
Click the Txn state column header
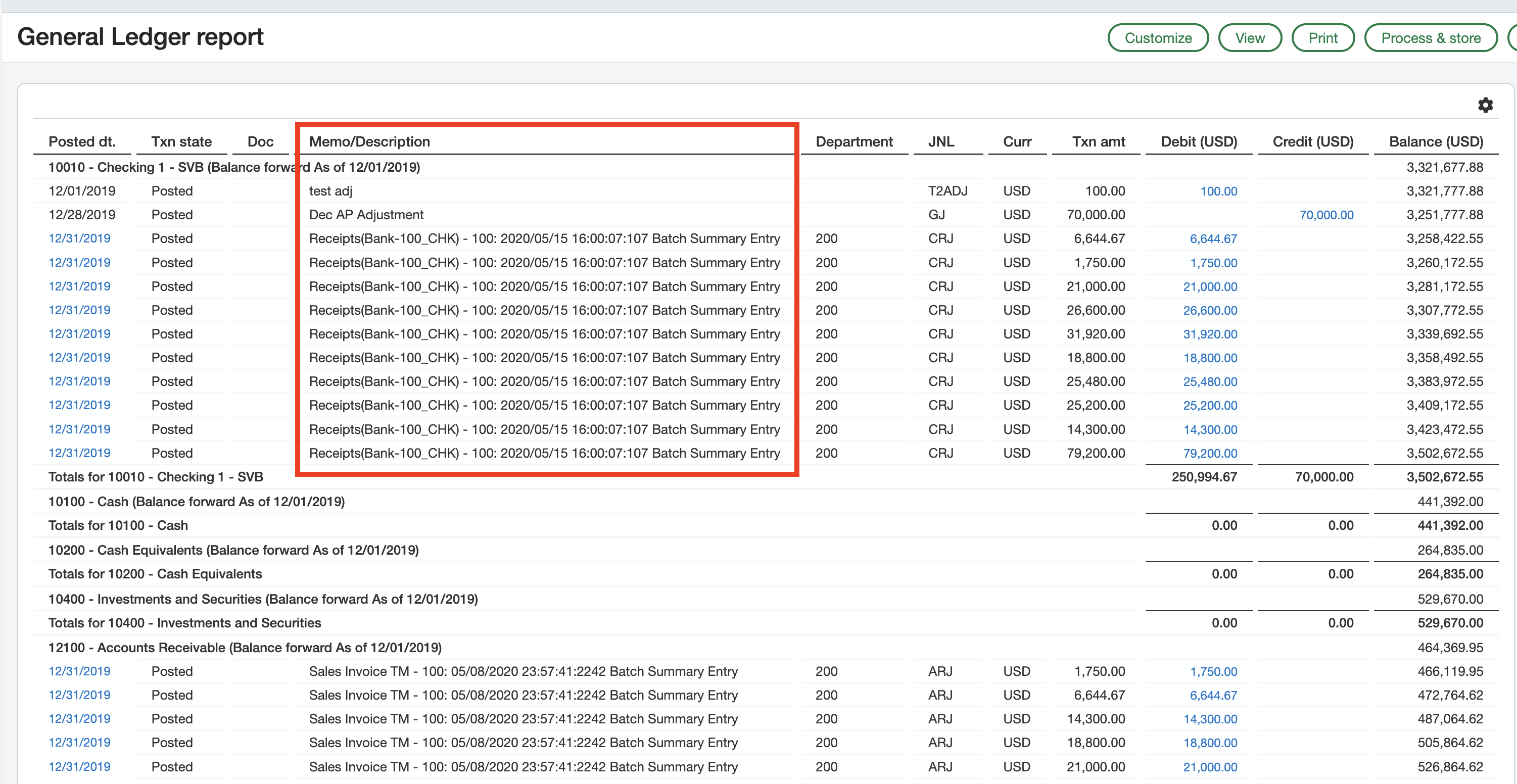tap(181, 142)
